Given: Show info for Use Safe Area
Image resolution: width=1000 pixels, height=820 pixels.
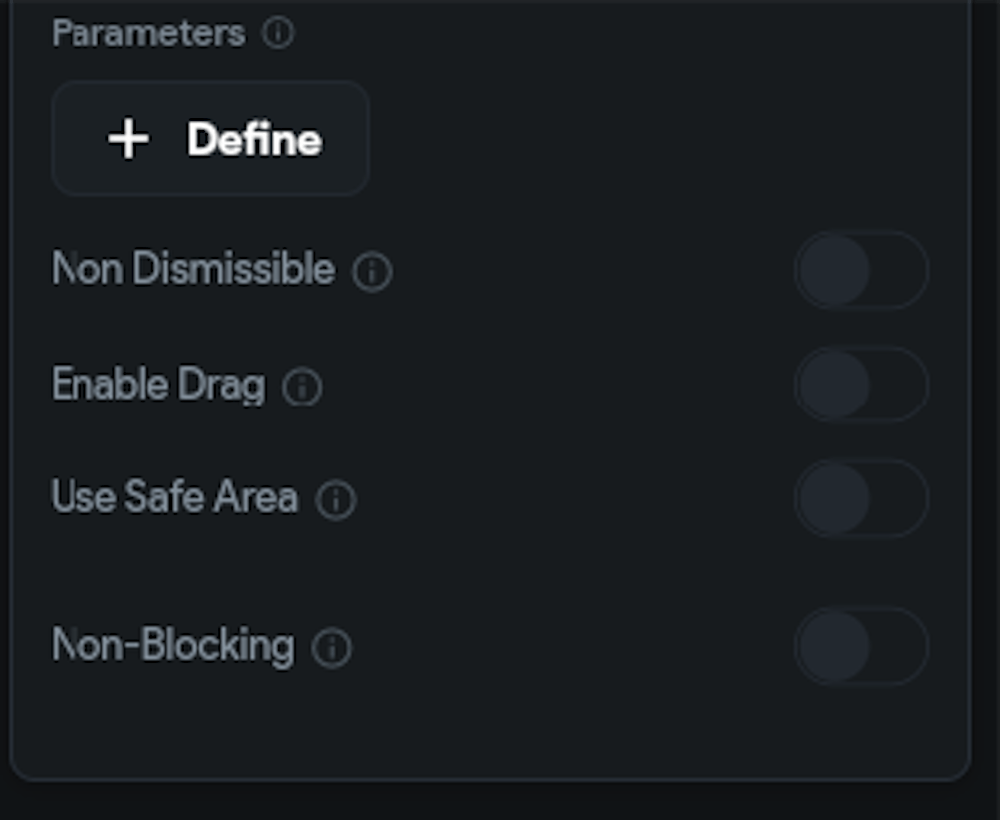Looking at the screenshot, I should [x=336, y=500].
